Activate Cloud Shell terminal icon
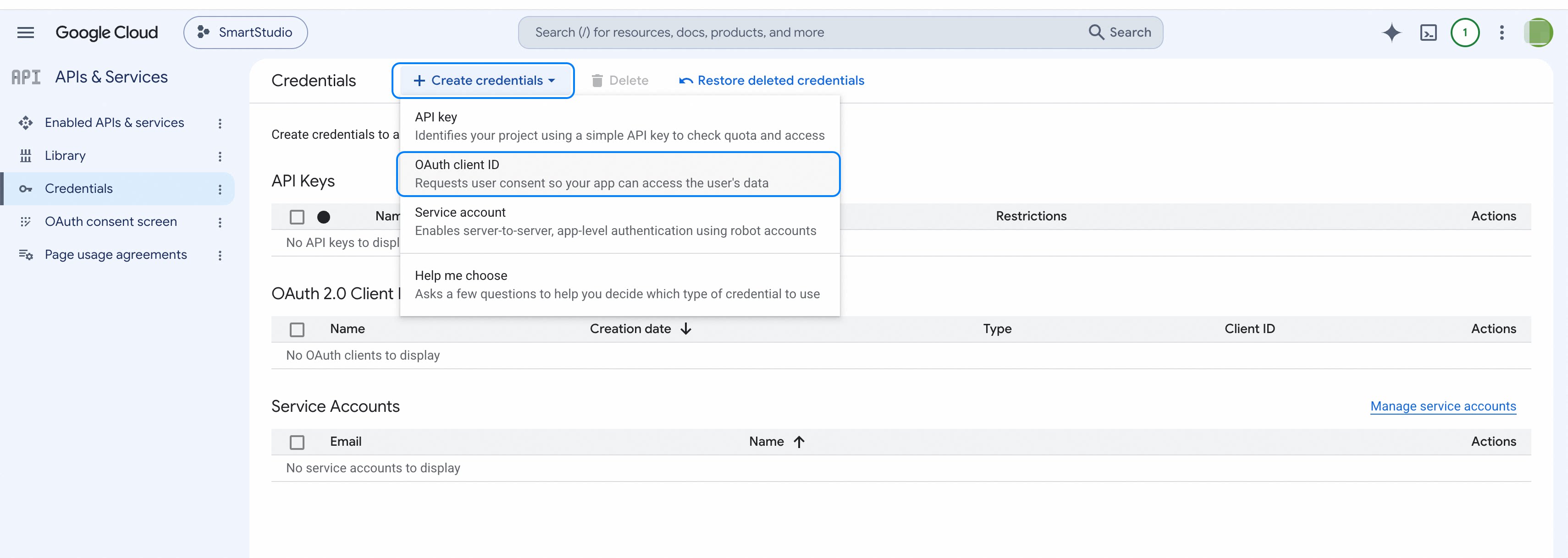1568x558 pixels. pos(1428,32)
